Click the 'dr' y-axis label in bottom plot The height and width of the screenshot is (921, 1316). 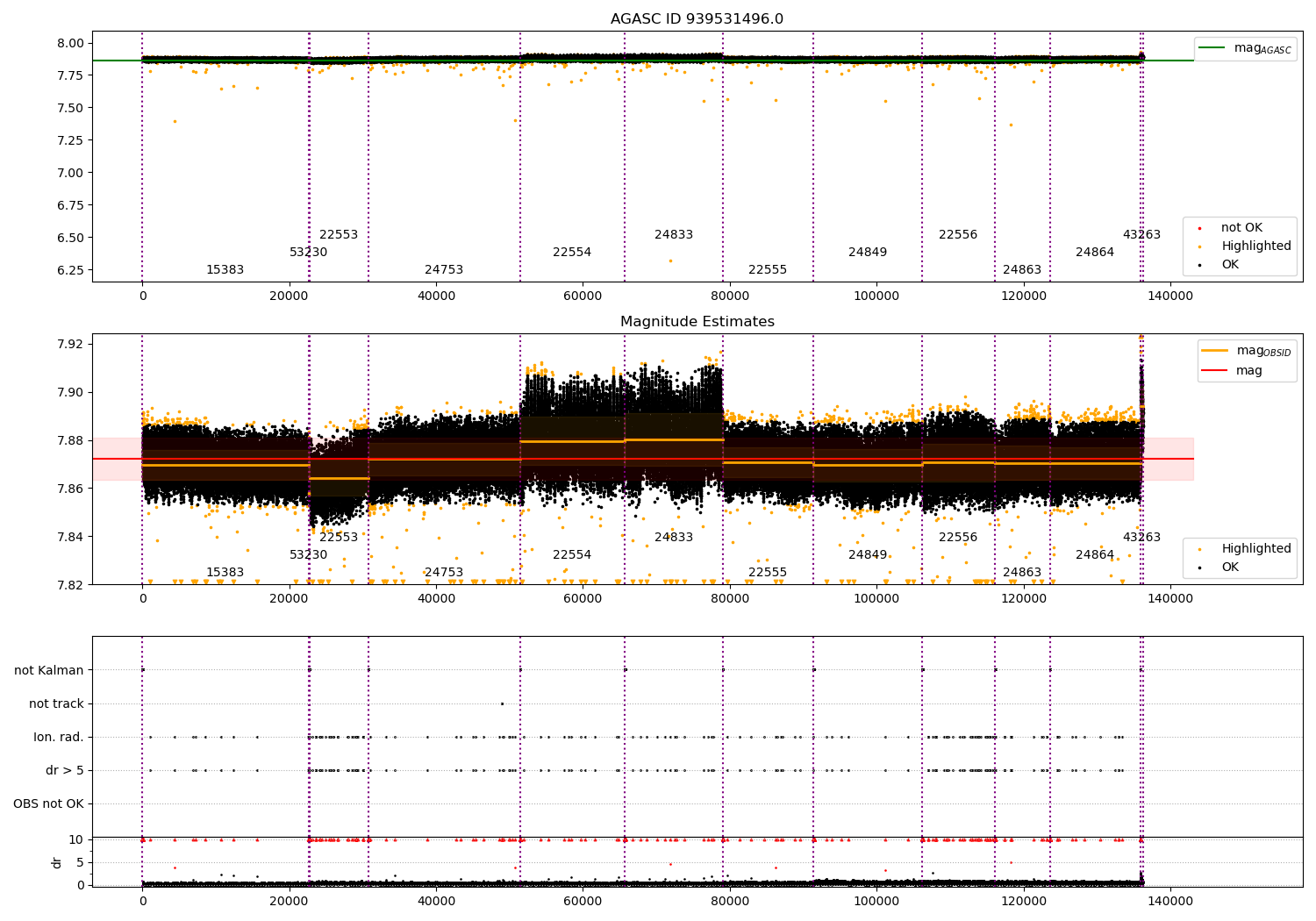pos(57,862)
